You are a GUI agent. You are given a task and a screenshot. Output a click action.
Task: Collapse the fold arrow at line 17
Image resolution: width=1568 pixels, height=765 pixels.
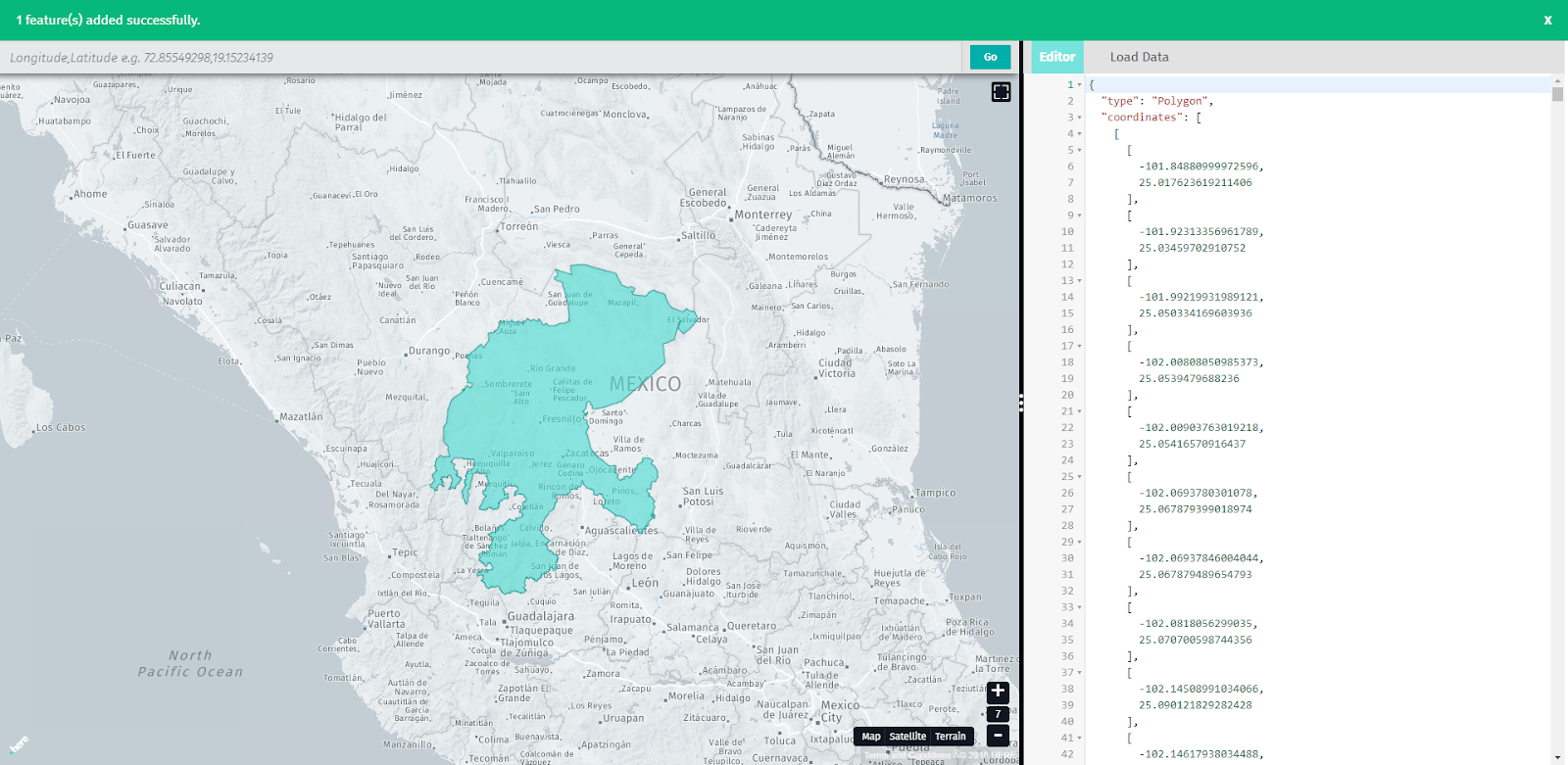1080,346
